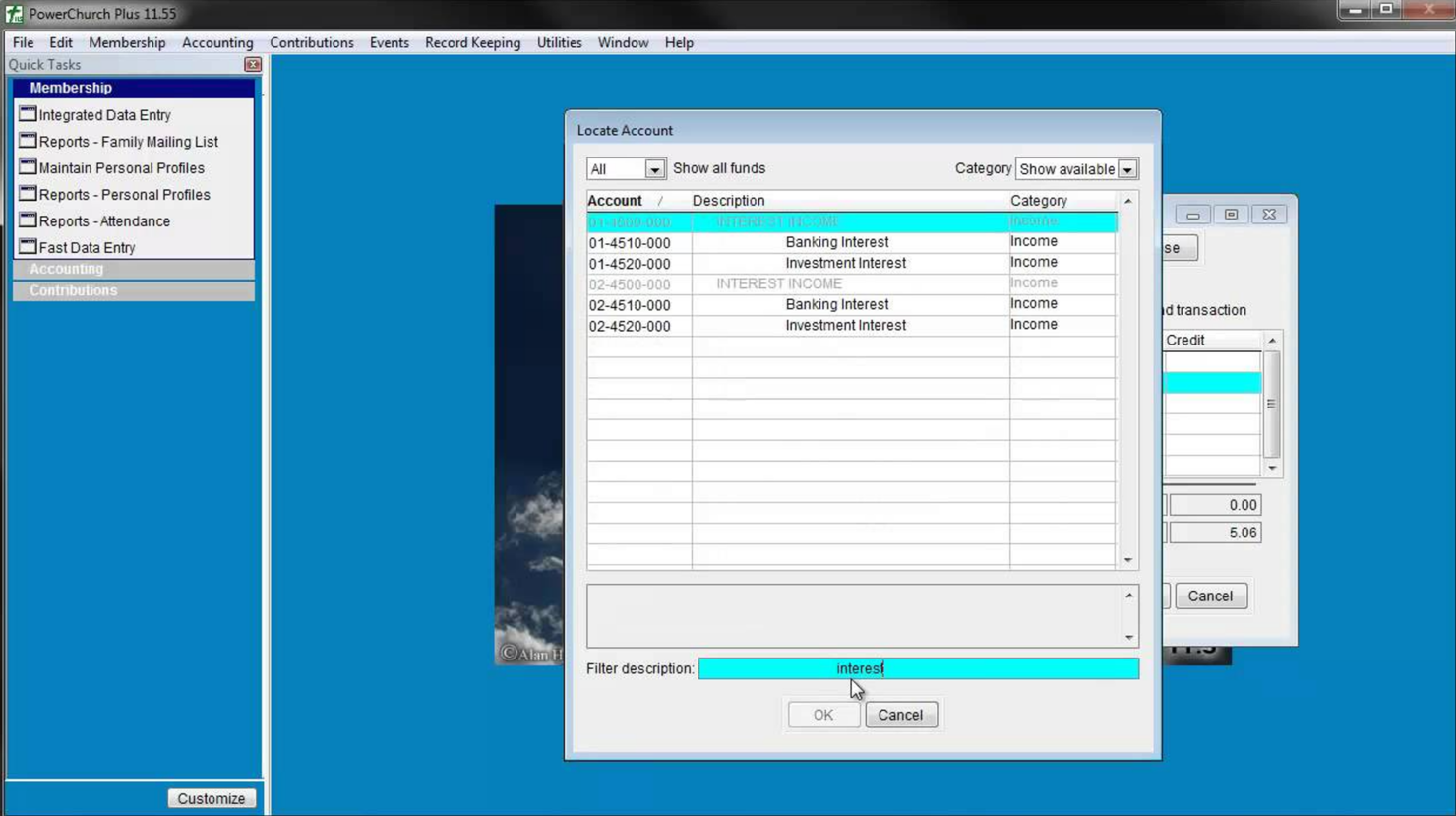Expand the Contributions section in Quick Tasks

[x=134, y=290]
